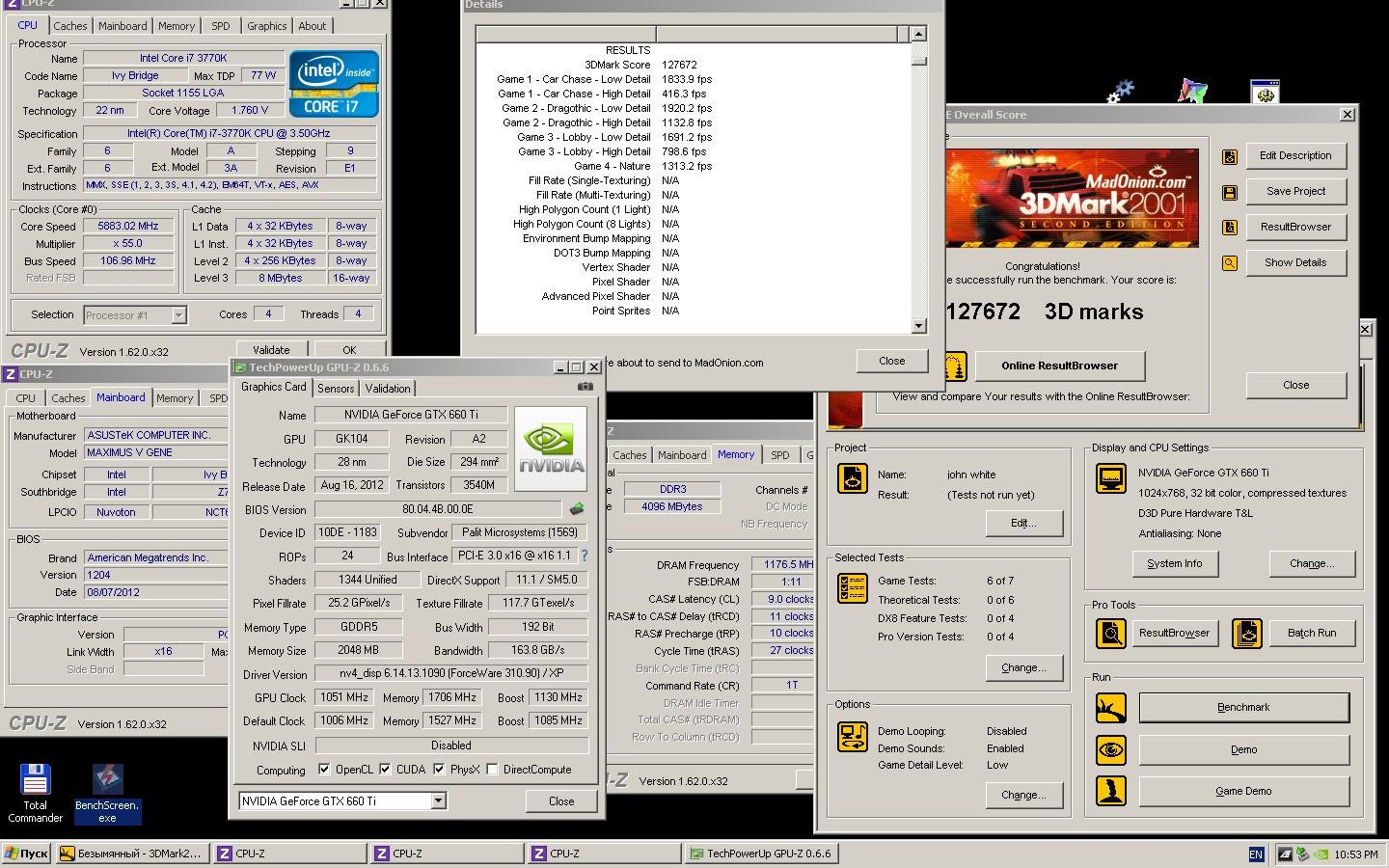The height and width of the screenshot is (868, 1389).
Task: Click the NVIDIA logo in GPU-Z
Action: pyautogui.click(x=551, y=449)
